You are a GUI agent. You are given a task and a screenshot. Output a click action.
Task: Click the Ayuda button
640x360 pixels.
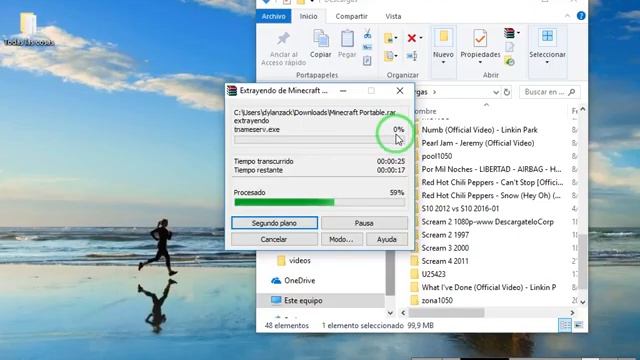point(387,239)
